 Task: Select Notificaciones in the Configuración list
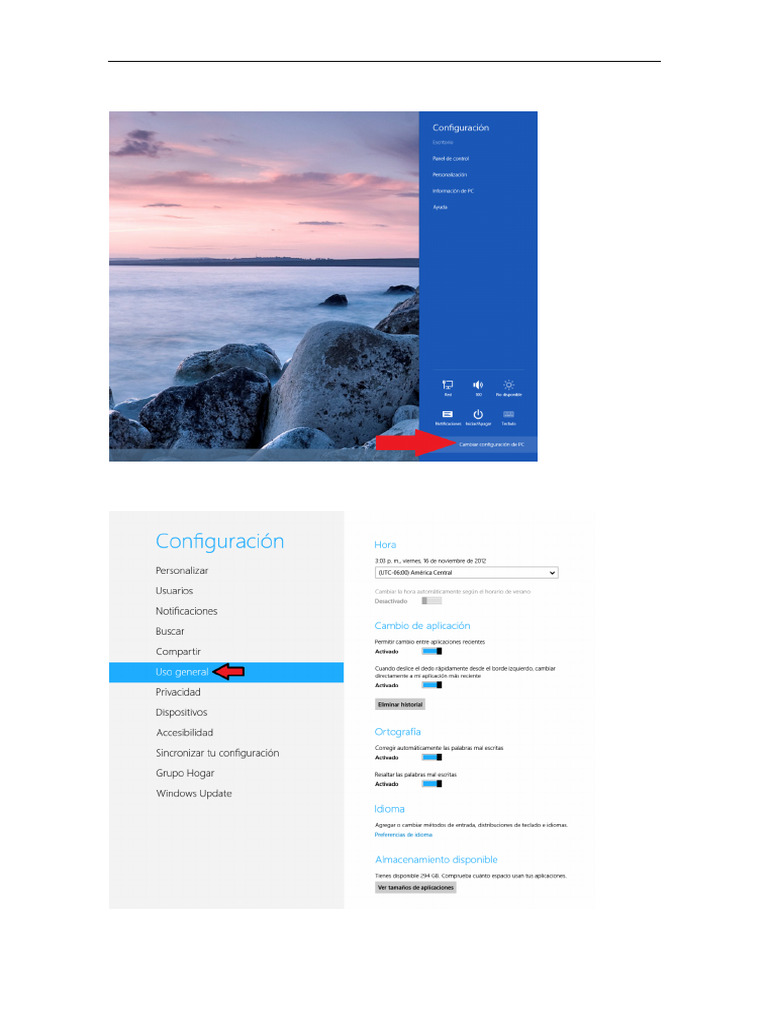click(186, 611)
